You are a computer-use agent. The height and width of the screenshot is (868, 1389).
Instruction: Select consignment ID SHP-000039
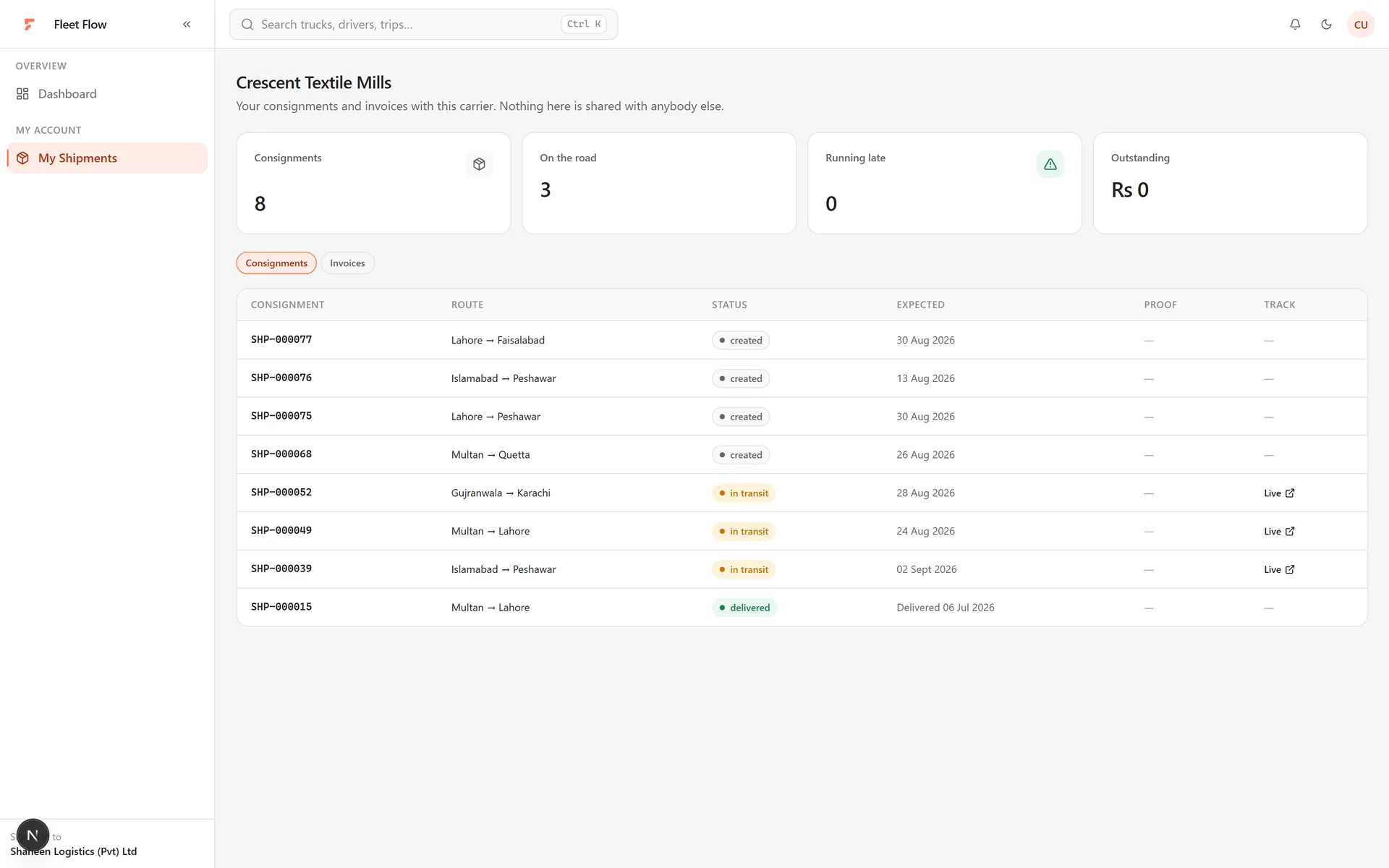(281, 569)
